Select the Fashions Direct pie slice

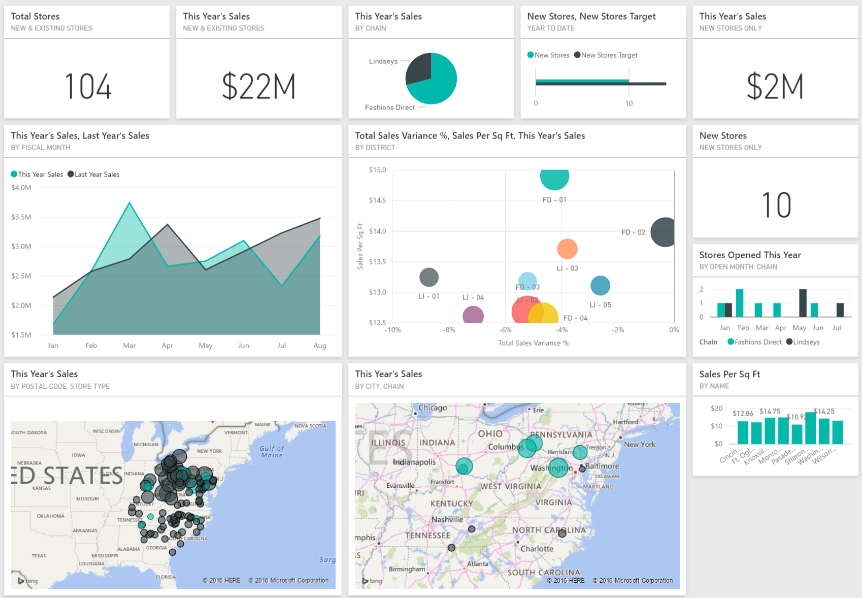[x=440, y=88]
